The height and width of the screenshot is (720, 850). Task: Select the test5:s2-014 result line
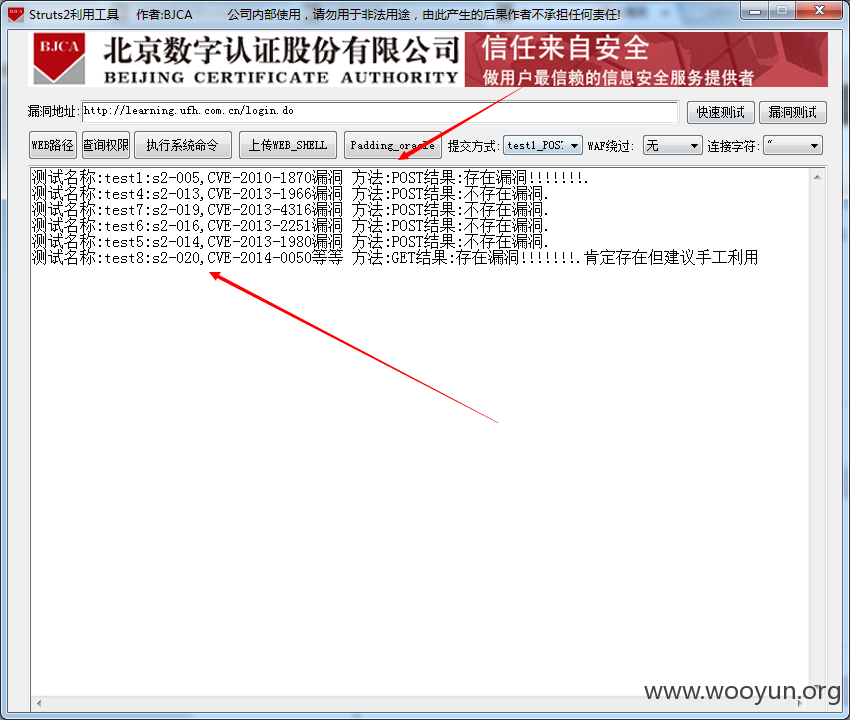click(x=290, y=242)
